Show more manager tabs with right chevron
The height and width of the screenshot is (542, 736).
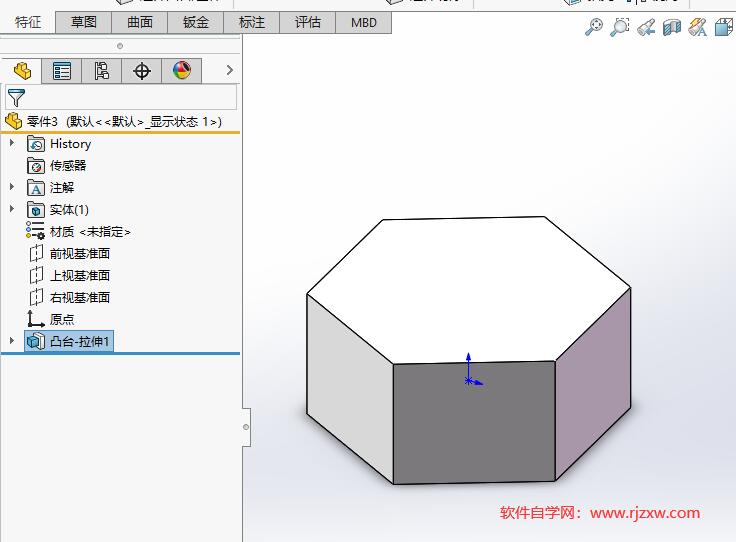click(230, 70)
